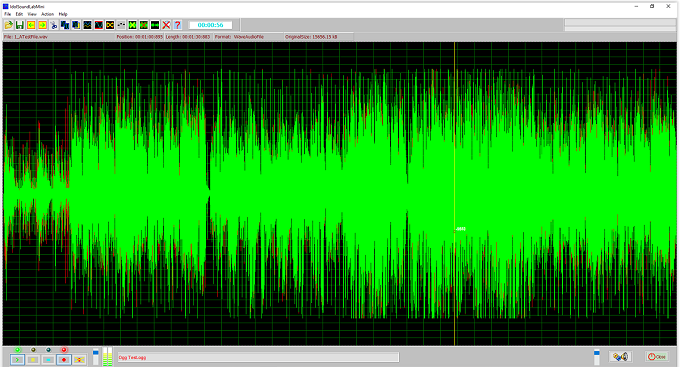Viewport: 680px width, 367px height.
Task: Click the cyan Pause button
Action: (49, 360)
